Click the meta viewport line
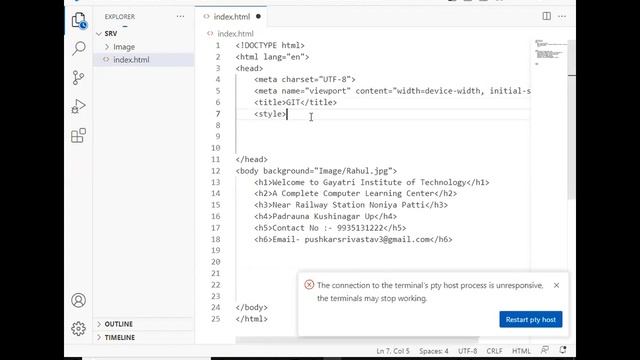The image size is (640, 360). click(392, 91)
